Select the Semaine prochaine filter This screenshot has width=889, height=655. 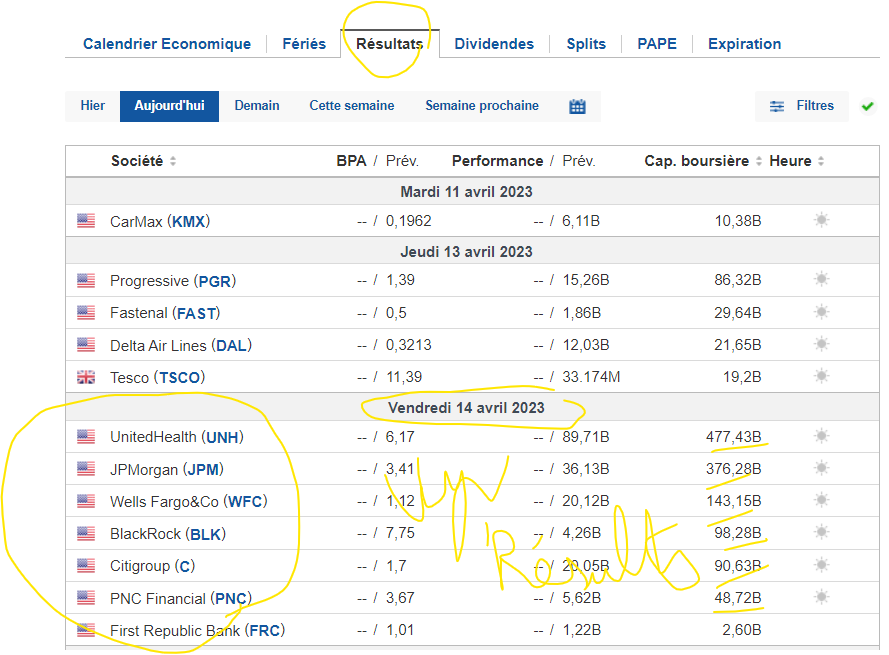[x=482, y=106]
